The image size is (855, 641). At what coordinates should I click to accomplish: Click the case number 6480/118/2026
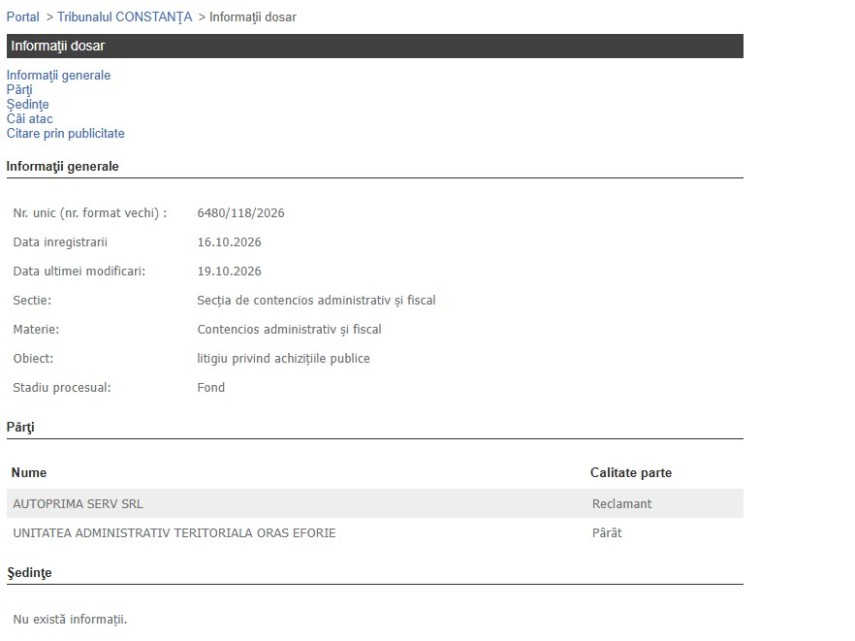240,213
